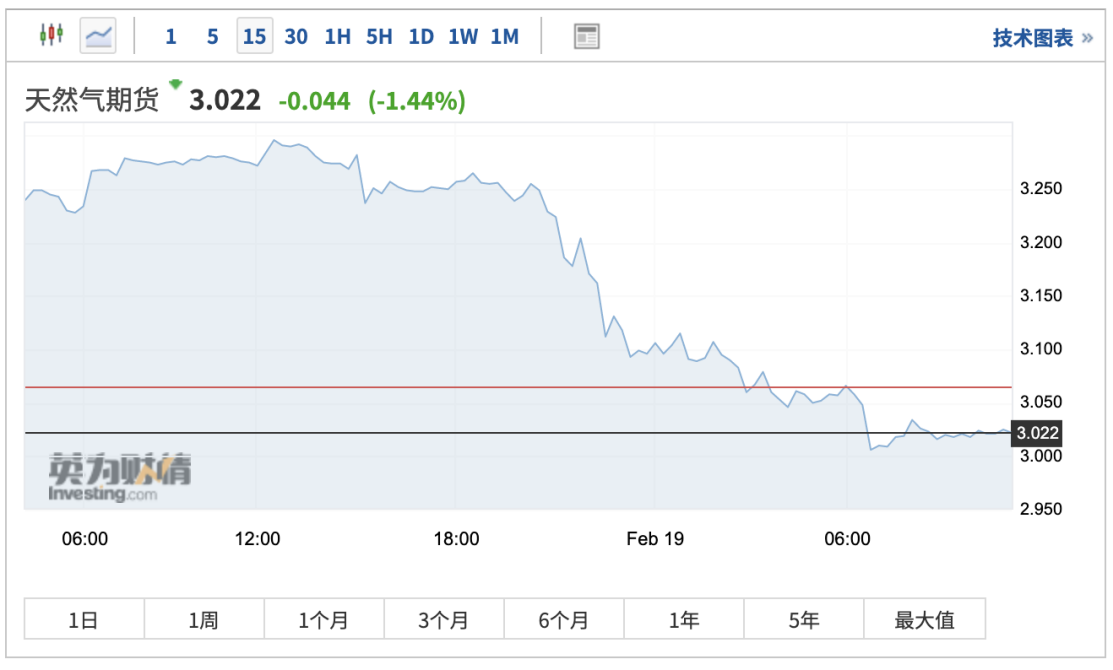Open the news table icon
Viewport: 1113px width, 670px height.
pos(586,37)
